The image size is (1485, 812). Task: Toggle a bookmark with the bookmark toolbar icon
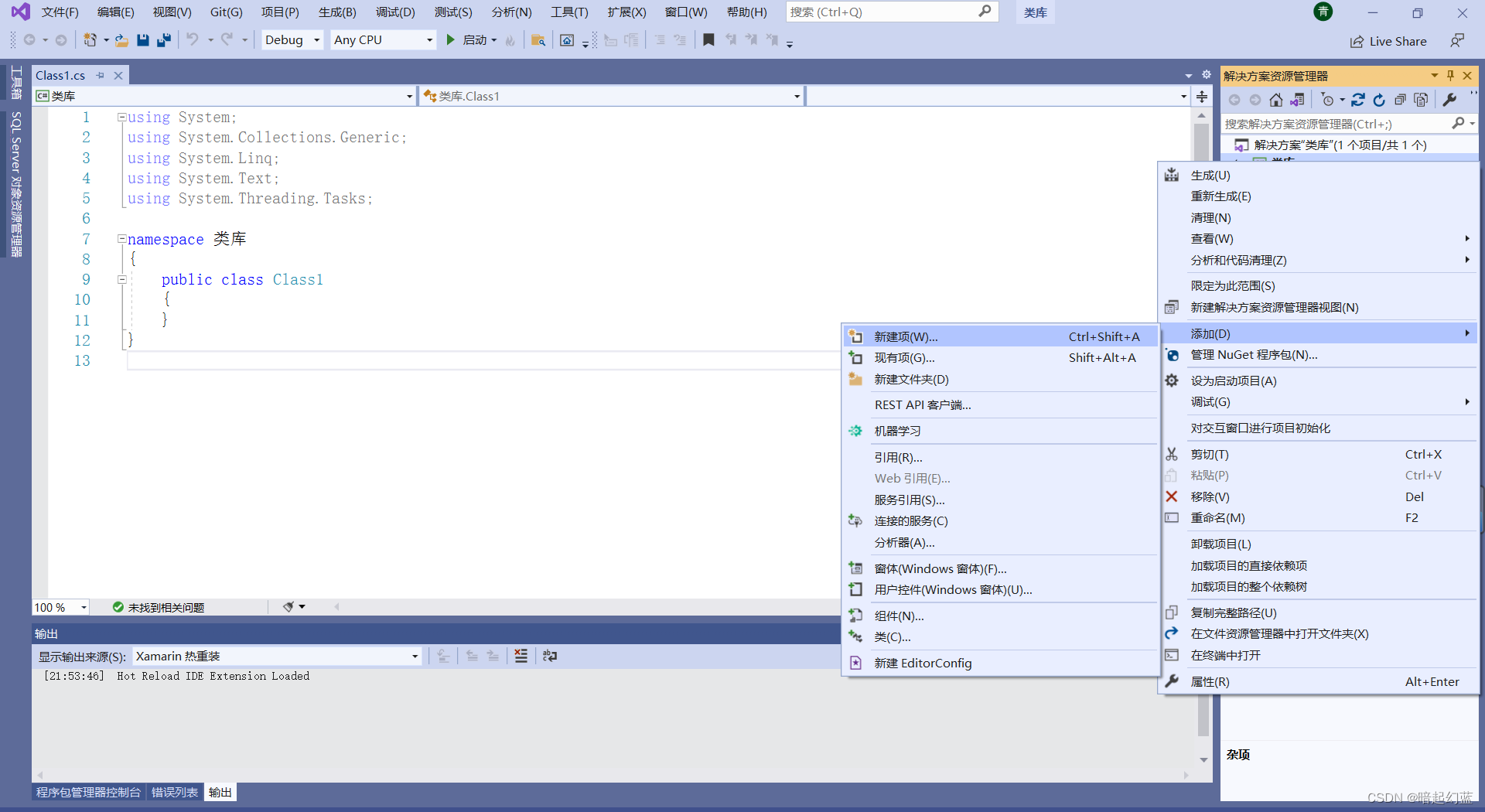click(x=708, y=39)
